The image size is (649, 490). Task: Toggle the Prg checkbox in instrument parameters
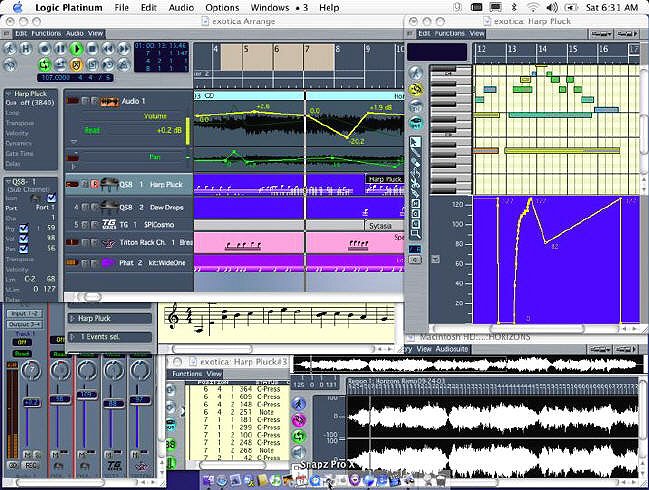point(24,228)
